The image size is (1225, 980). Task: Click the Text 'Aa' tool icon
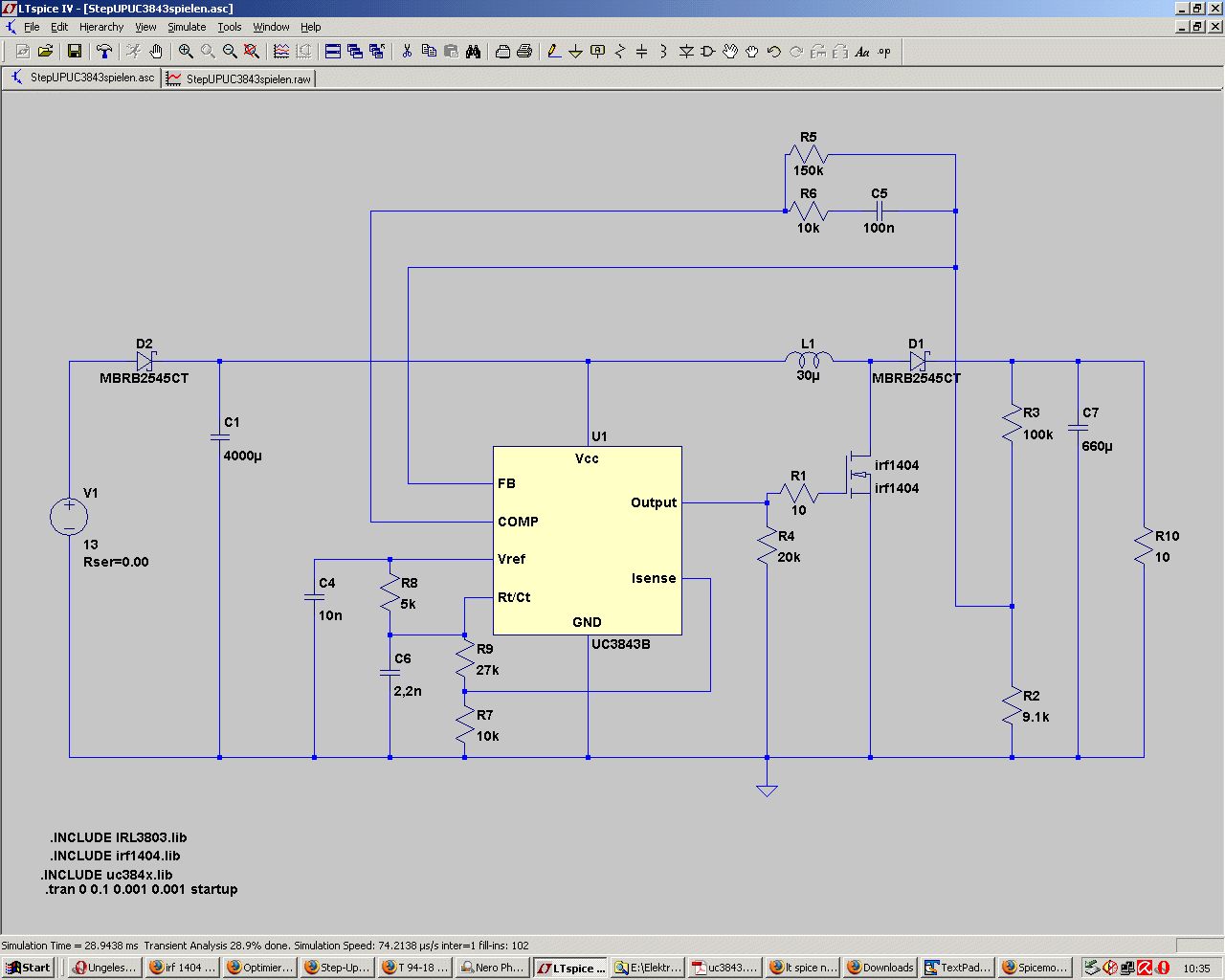pos(862,52)
